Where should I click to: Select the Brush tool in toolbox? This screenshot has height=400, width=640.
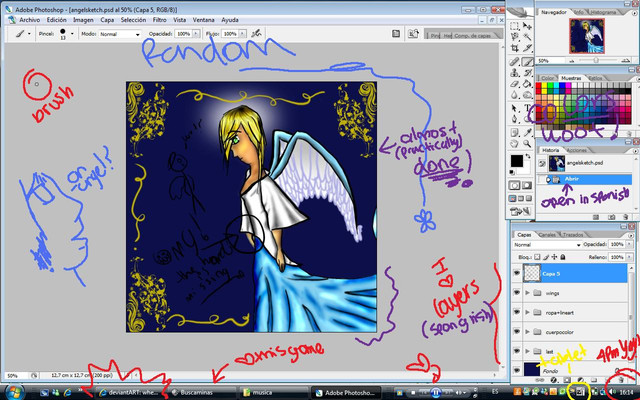(x=527, y=62)
